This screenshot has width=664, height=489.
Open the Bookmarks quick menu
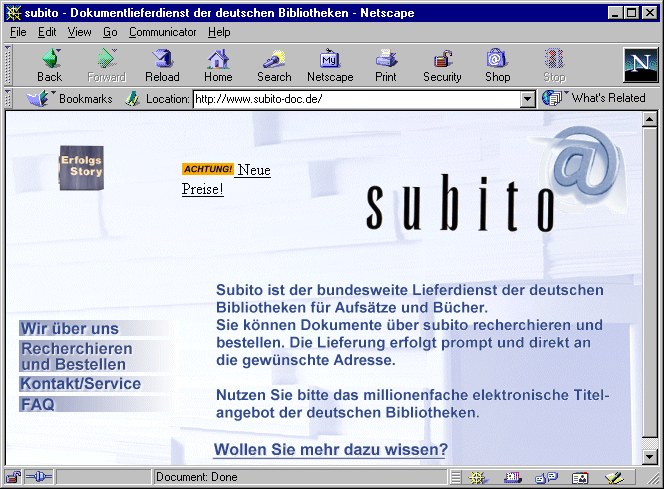click(70, 99)
